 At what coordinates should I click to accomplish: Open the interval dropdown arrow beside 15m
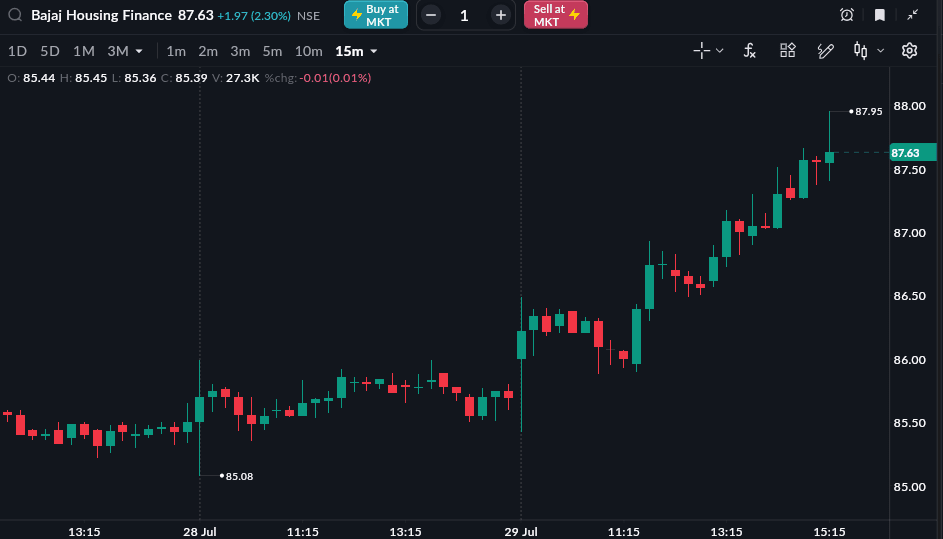[x=373, y=51]
